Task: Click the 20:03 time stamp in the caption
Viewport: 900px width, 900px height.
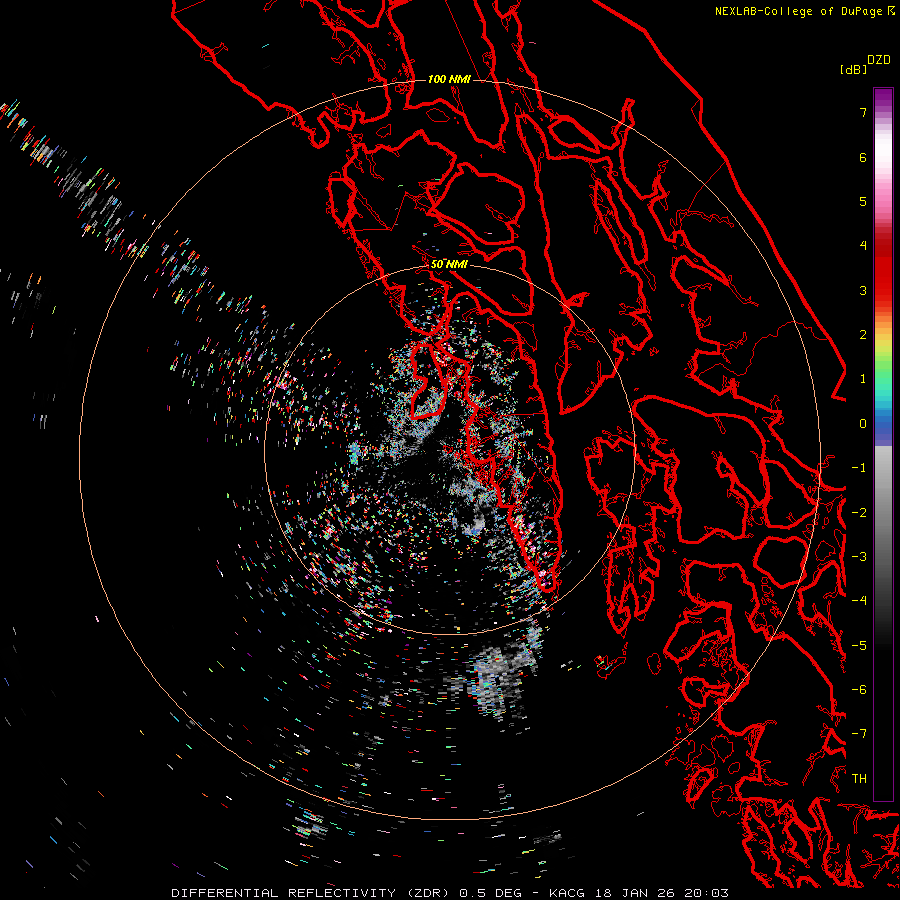Action: pos(707,893)
